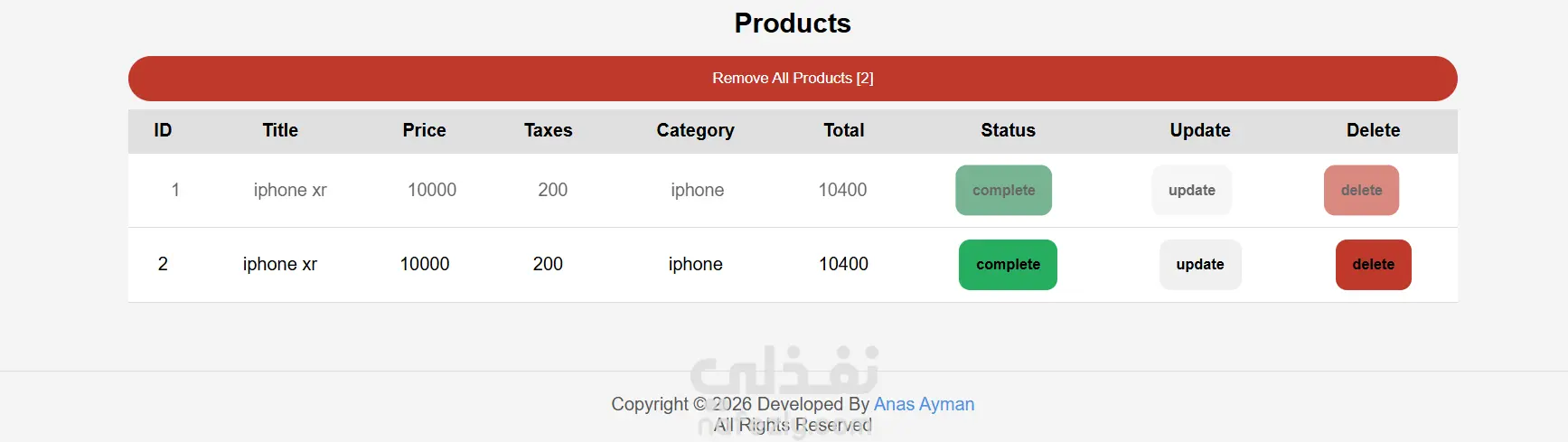The height and width of the screenshot is (442, 1568).
Task: Delete the product with ID 2
Action: click(x=1373, y=265)
